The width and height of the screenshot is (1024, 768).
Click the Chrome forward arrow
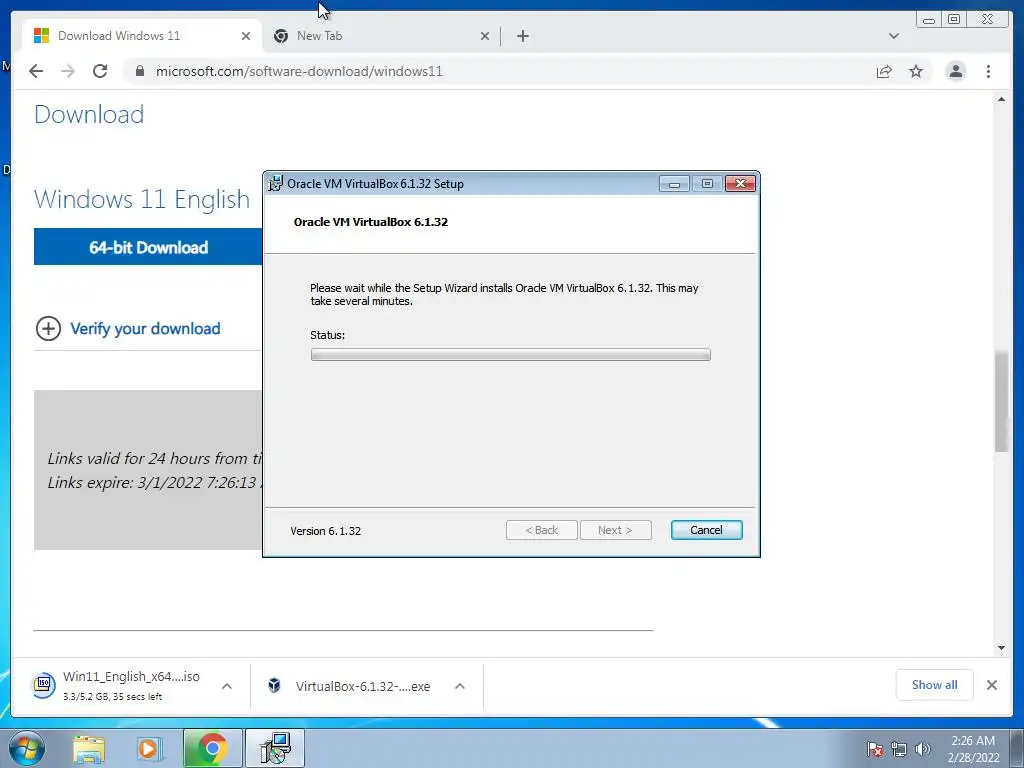(68, 71)
